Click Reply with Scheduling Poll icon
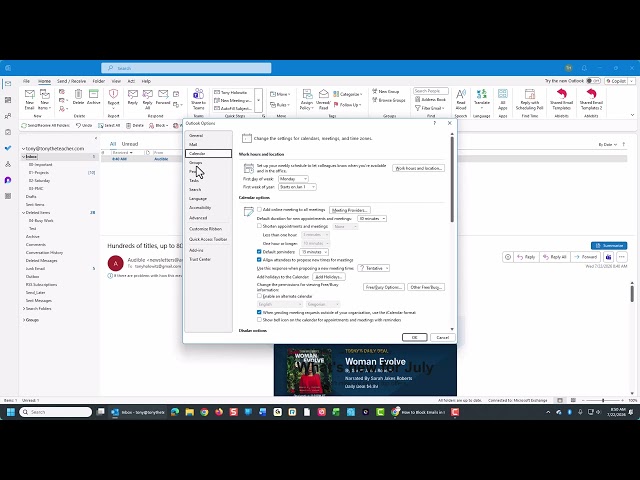 coord(529,99)
